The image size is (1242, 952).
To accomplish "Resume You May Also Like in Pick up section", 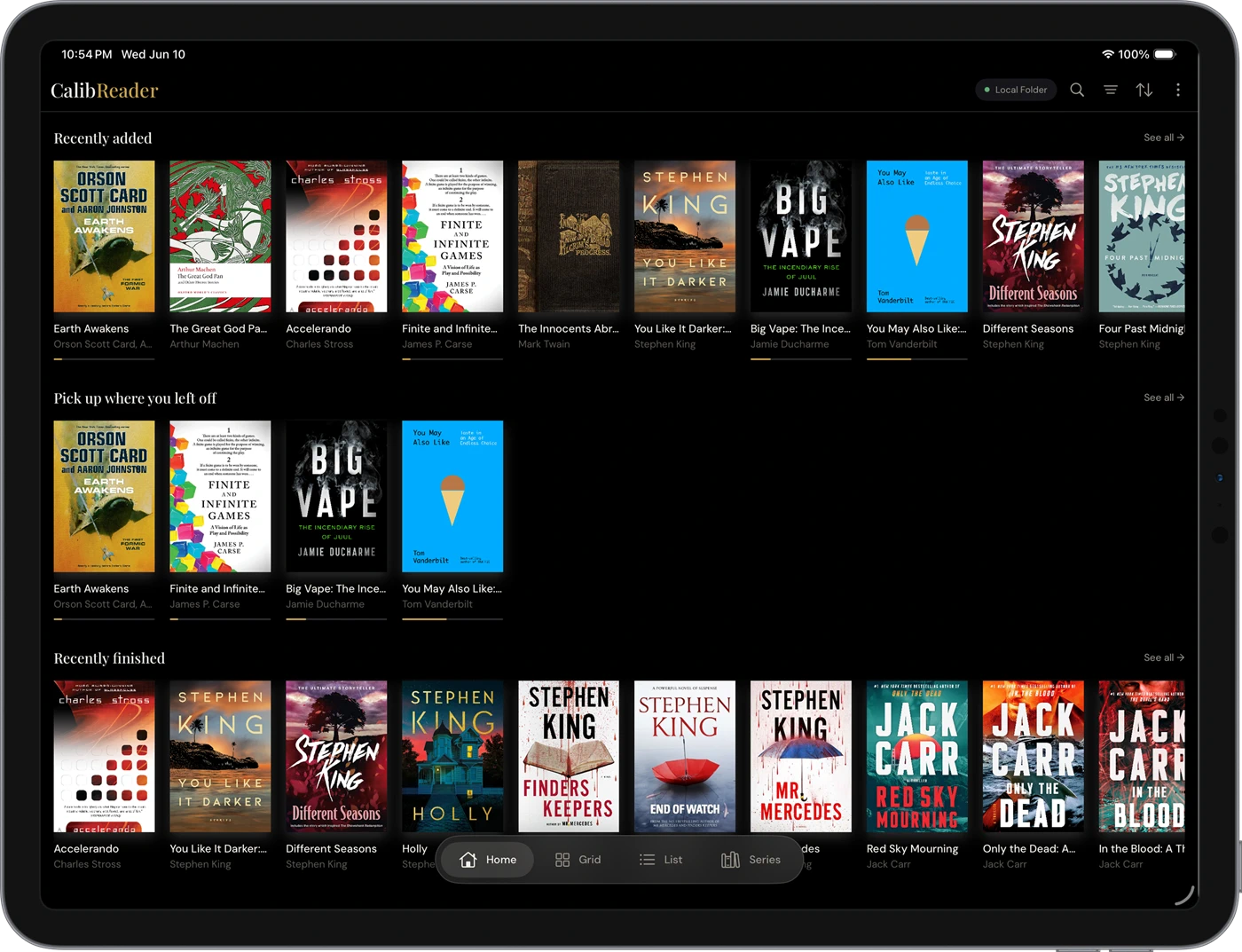I will click(x=452, y=496).
